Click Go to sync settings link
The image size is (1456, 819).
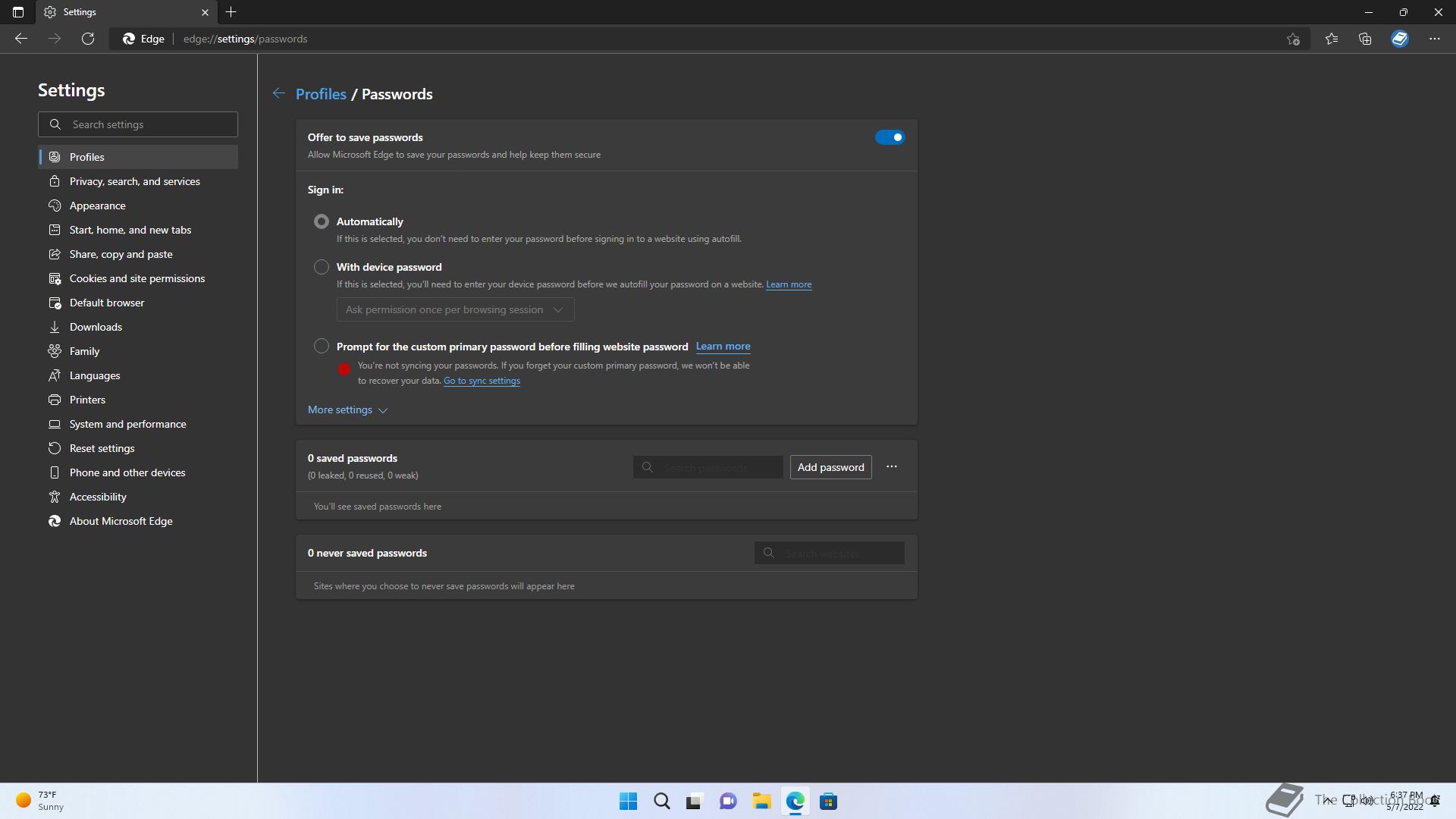[x=482, y=381]
